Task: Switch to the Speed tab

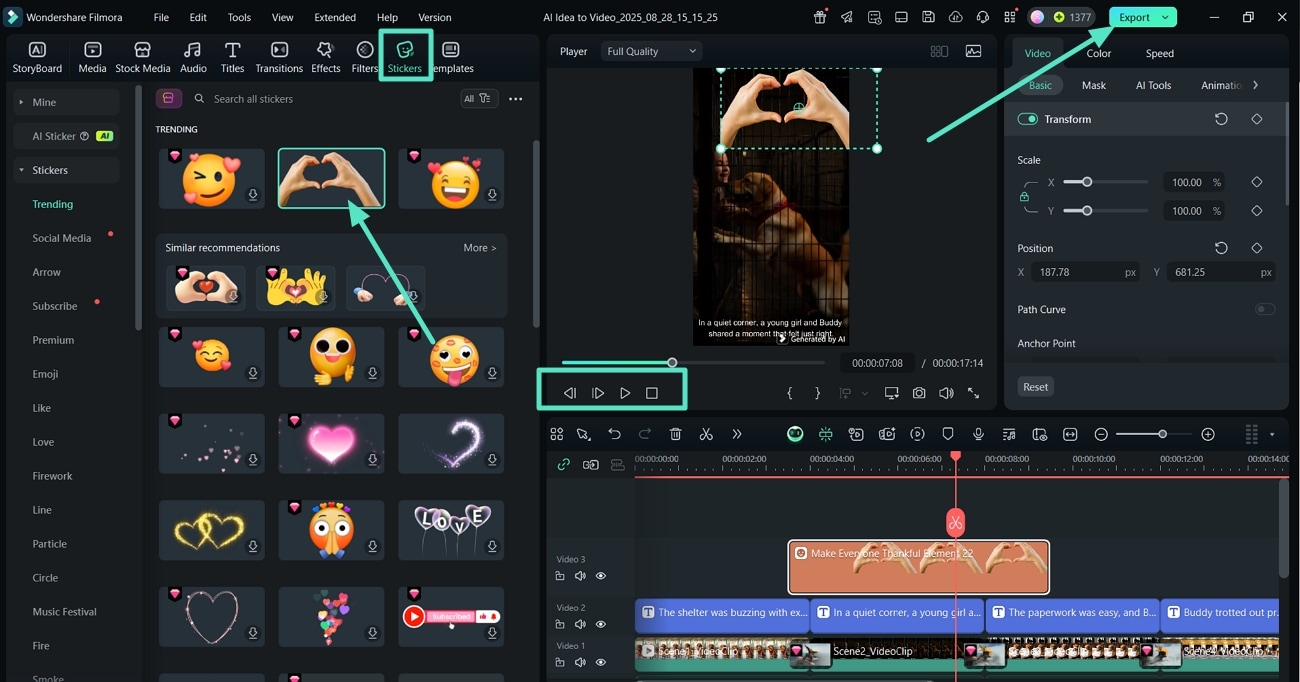Action: pos(1160,53)
